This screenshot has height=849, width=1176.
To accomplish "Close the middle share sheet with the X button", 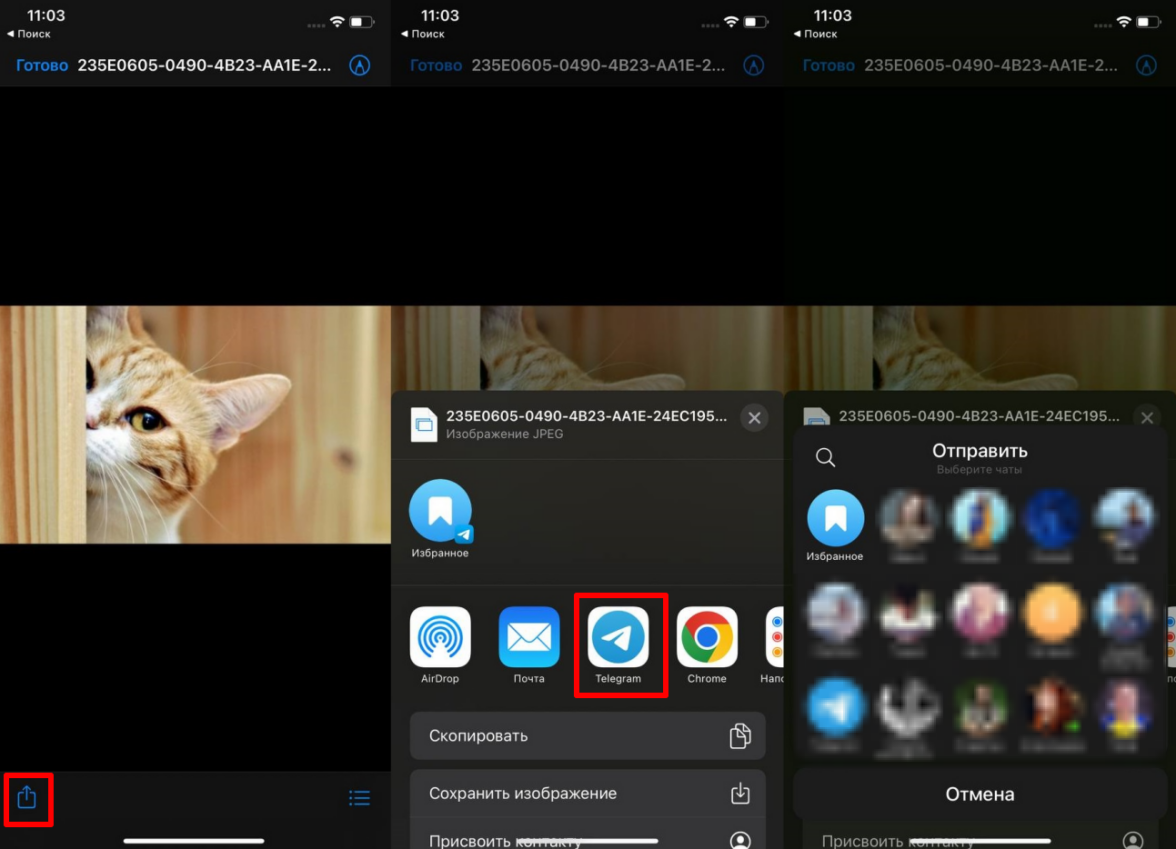I will (754, 418).
